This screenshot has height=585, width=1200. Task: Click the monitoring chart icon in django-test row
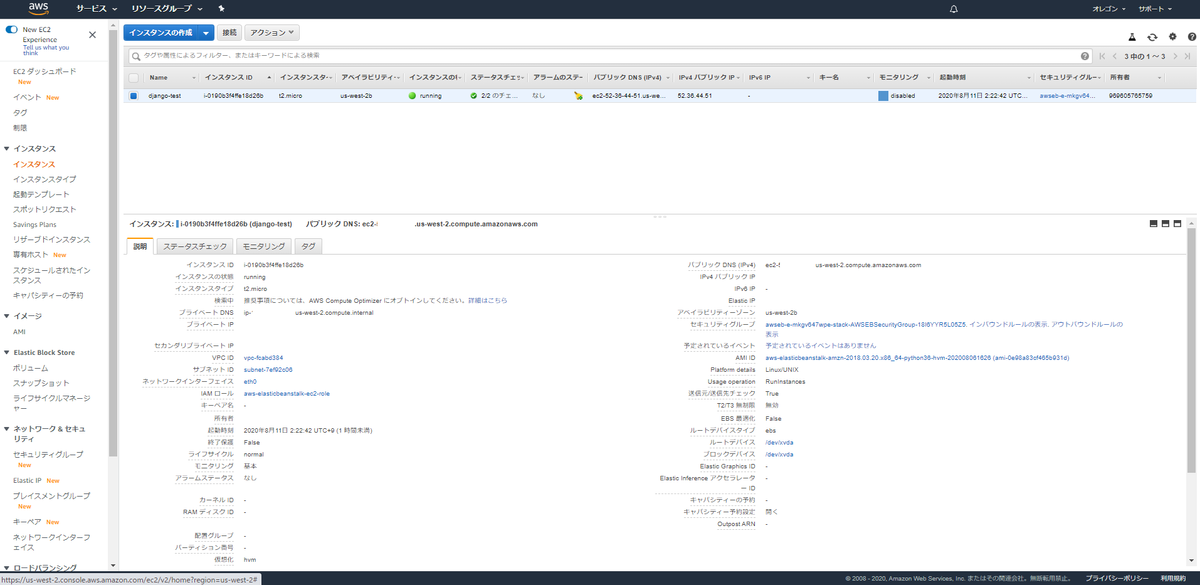click(883, 96)
